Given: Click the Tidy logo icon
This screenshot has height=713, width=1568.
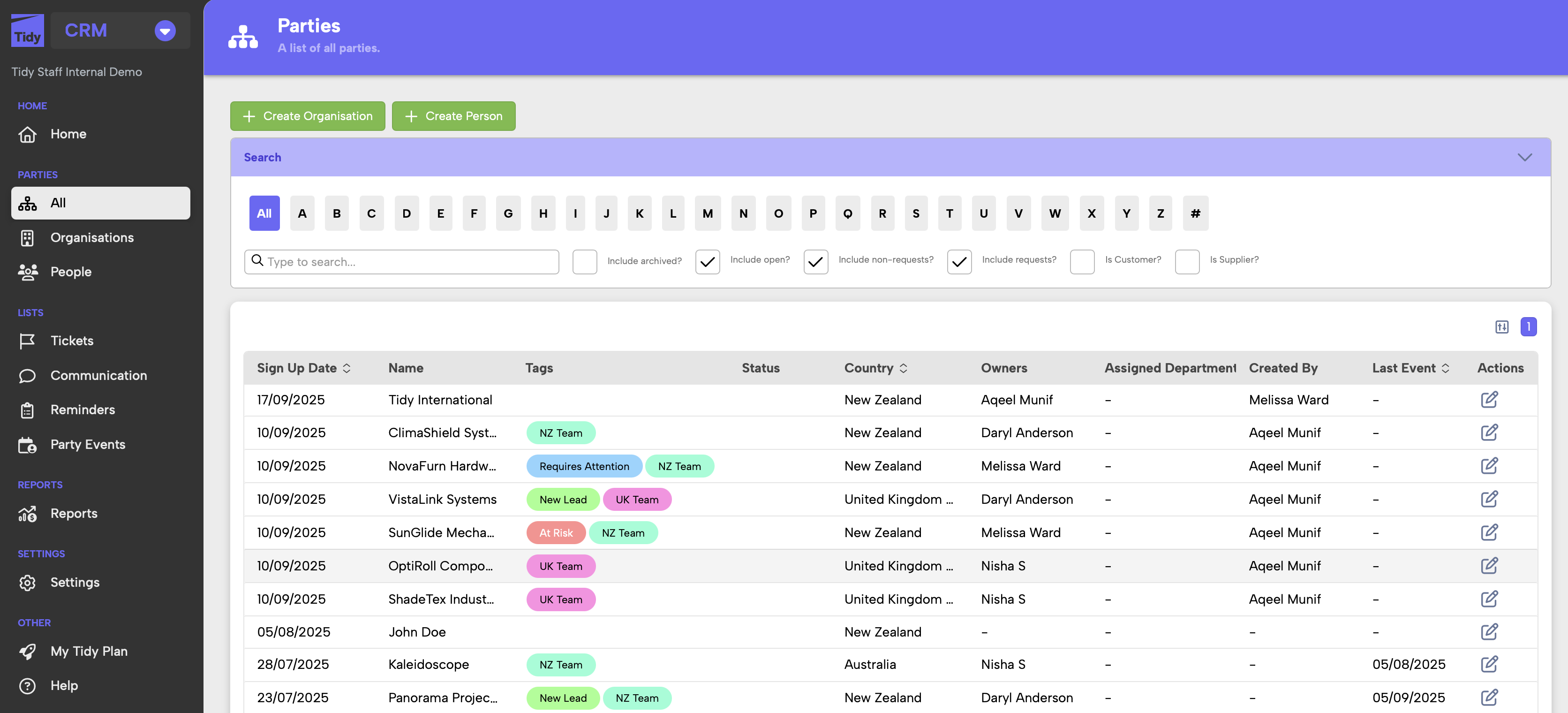Looking at the screenshot, I should (x=27, y=30).
